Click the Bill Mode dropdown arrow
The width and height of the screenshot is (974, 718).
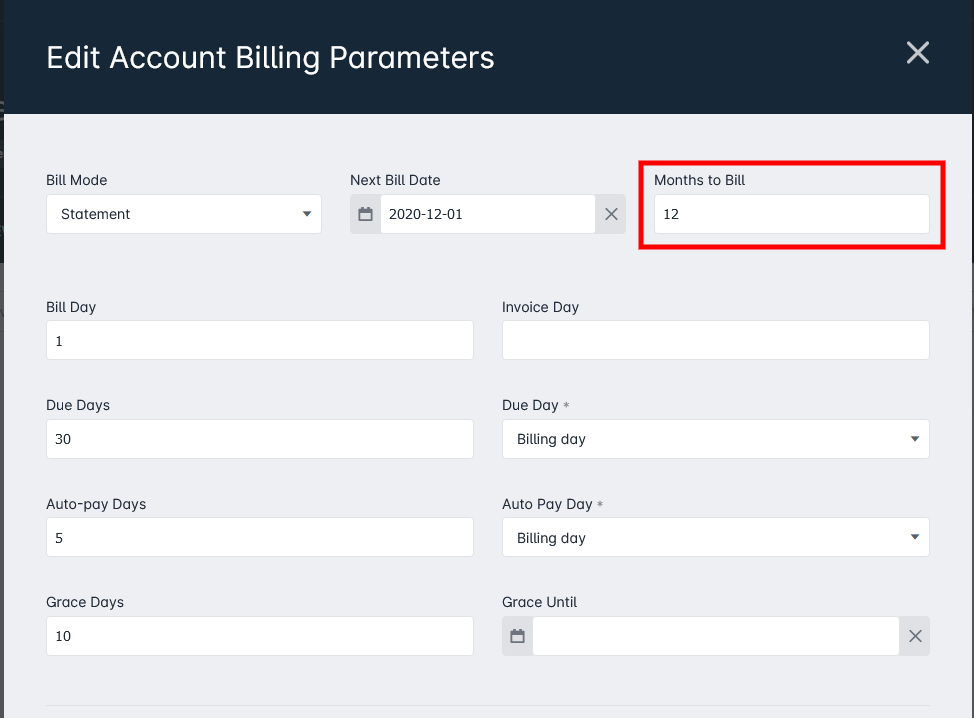pos(307,214)
